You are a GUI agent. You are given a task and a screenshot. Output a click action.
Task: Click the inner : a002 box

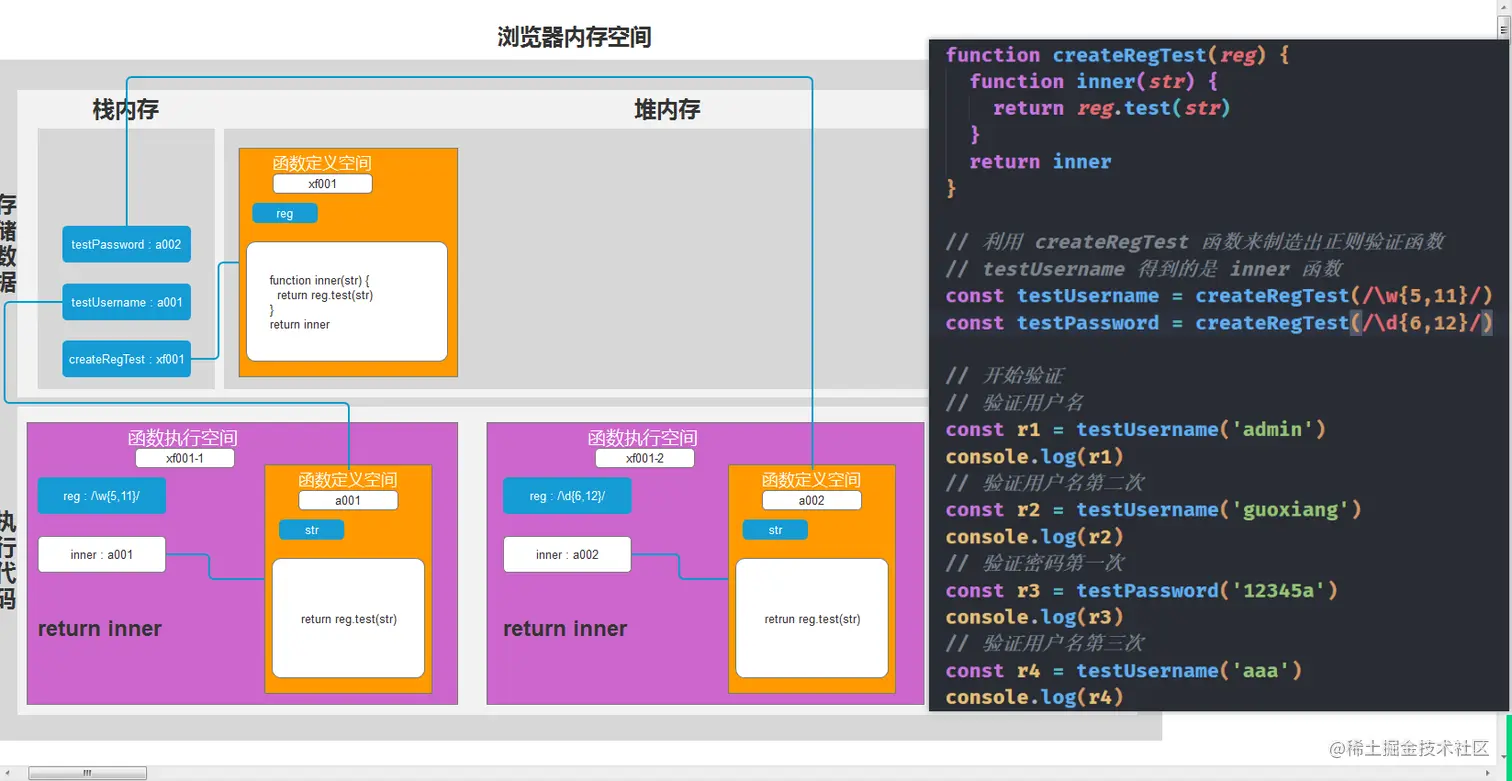tap(567, 554)
